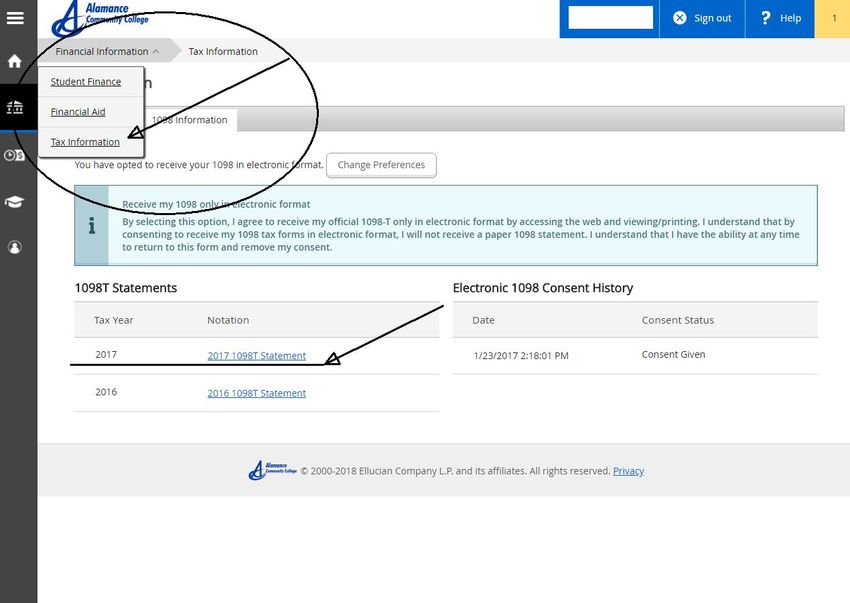Open the 2017 1098T Statement link
850x603 pixels.
[x=256, y=356]
